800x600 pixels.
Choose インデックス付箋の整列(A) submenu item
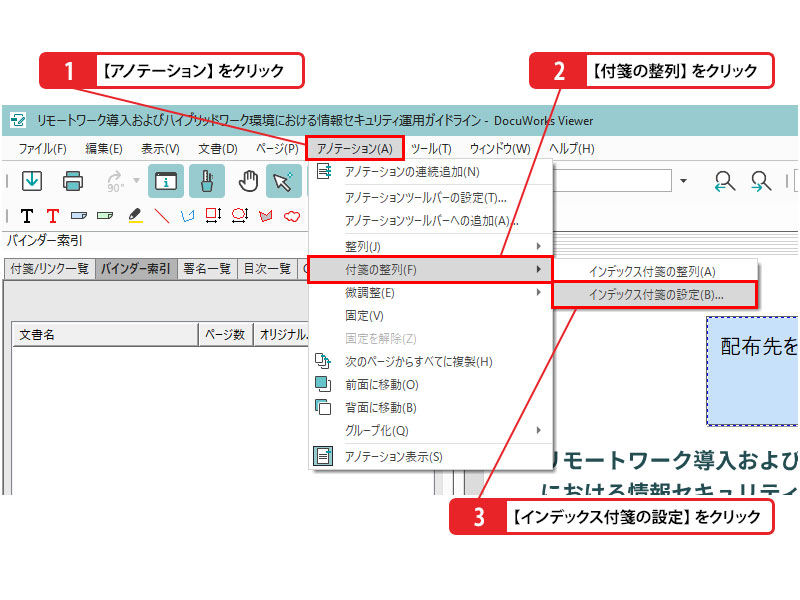coord(655,271)
